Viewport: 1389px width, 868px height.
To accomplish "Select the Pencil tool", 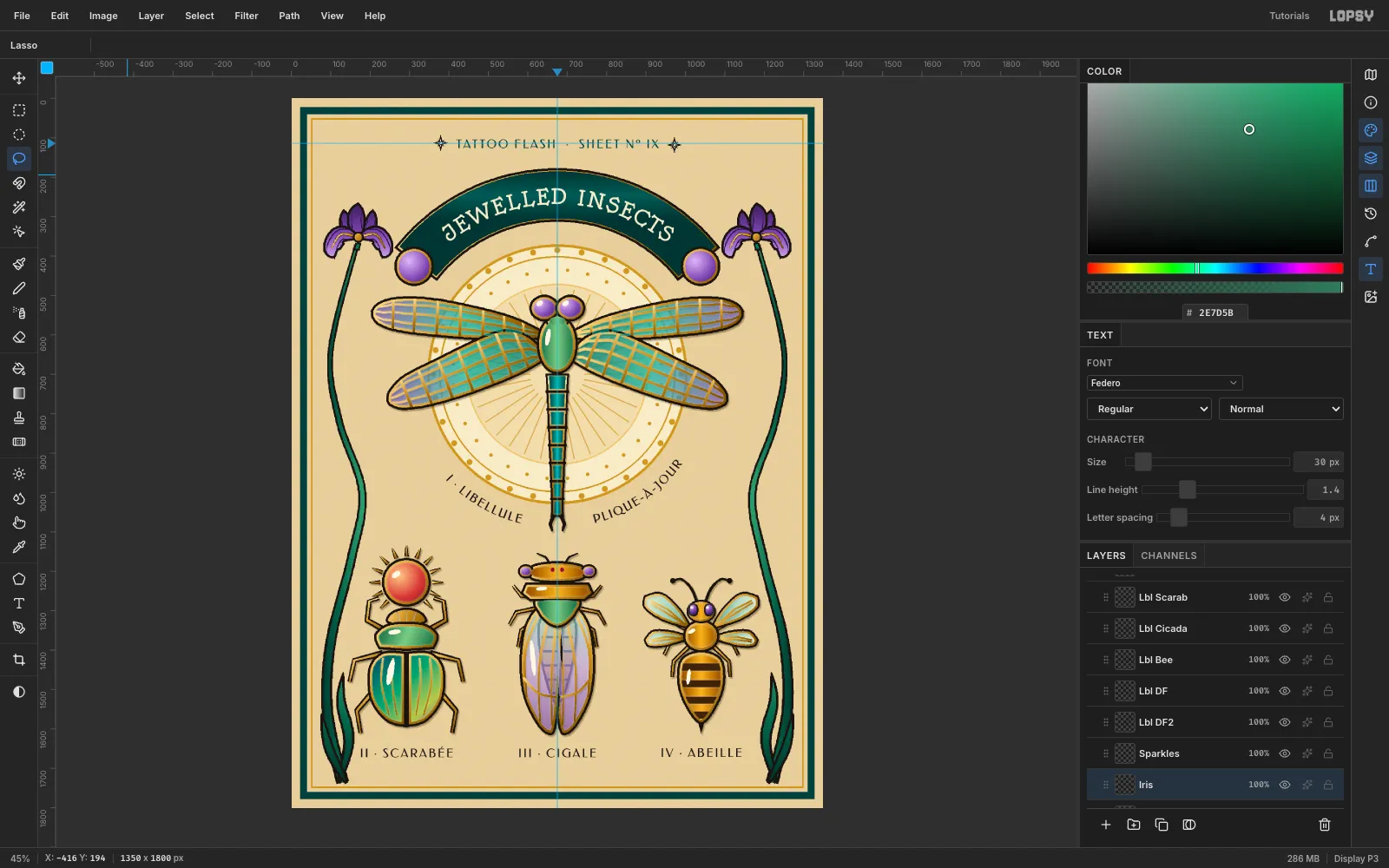I will click(x=19, y=288).
